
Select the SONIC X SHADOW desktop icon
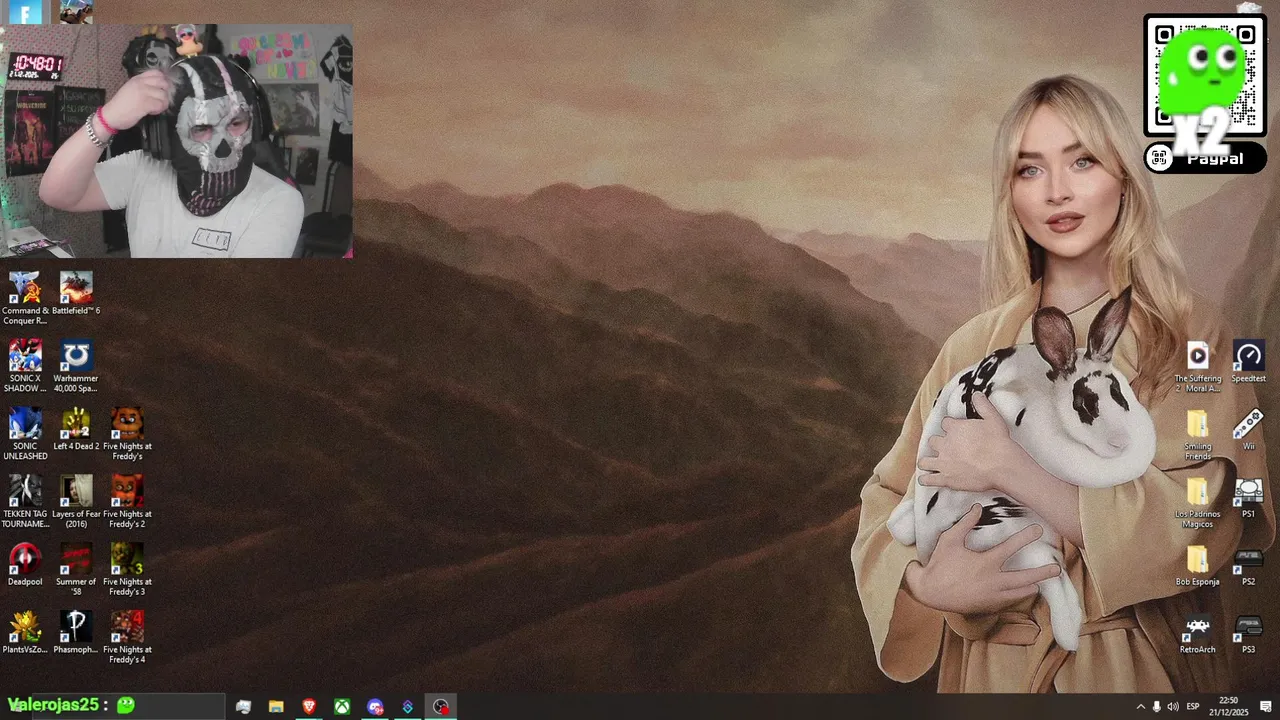coord(25,366)
